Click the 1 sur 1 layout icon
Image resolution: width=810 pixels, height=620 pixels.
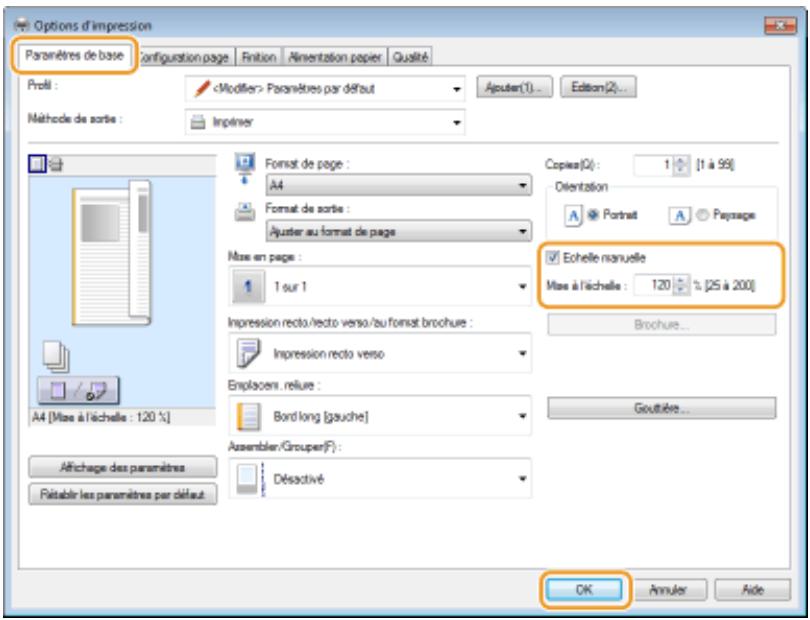click(247, 286)
